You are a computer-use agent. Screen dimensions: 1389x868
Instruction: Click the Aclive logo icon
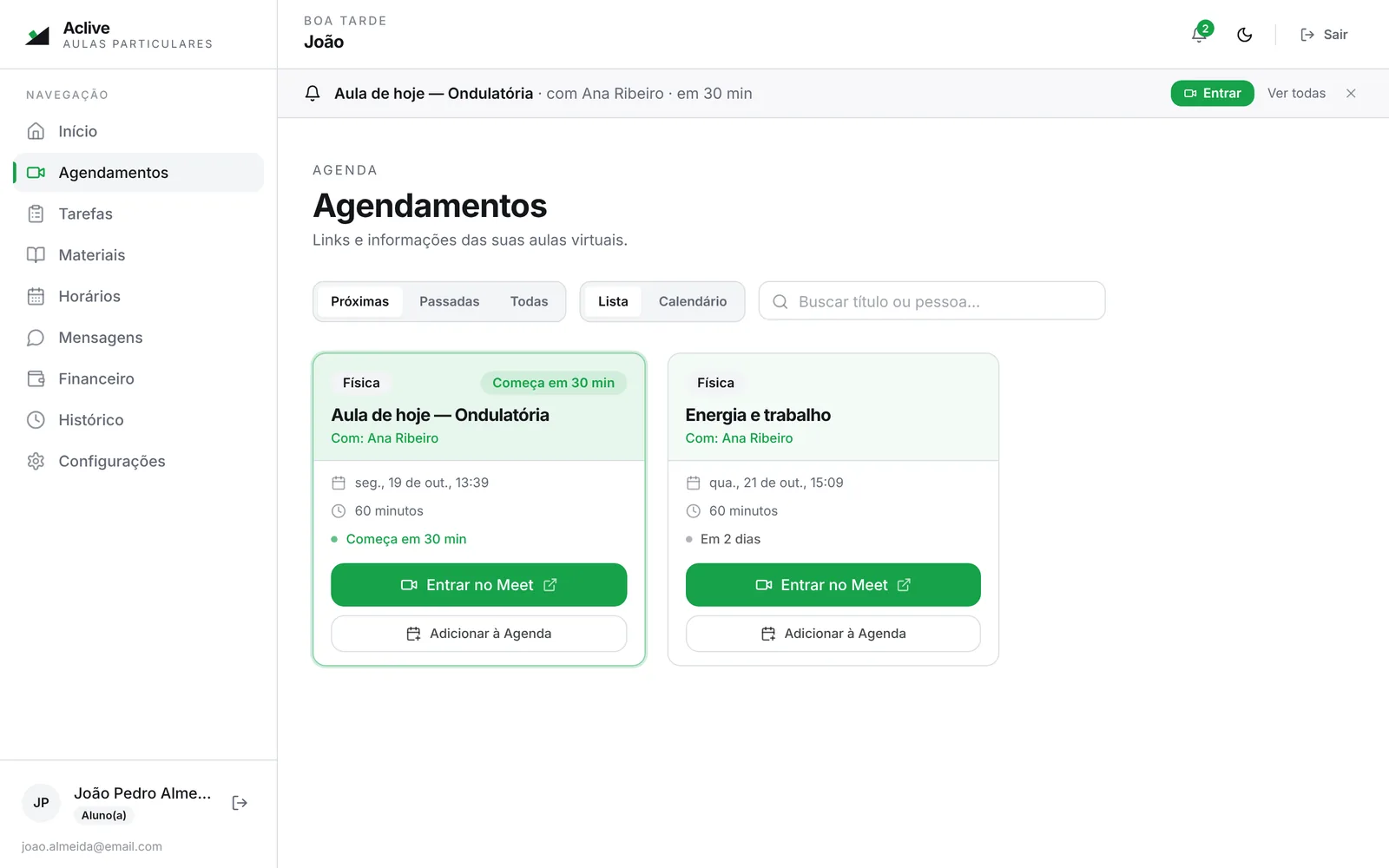click(37, 36)
